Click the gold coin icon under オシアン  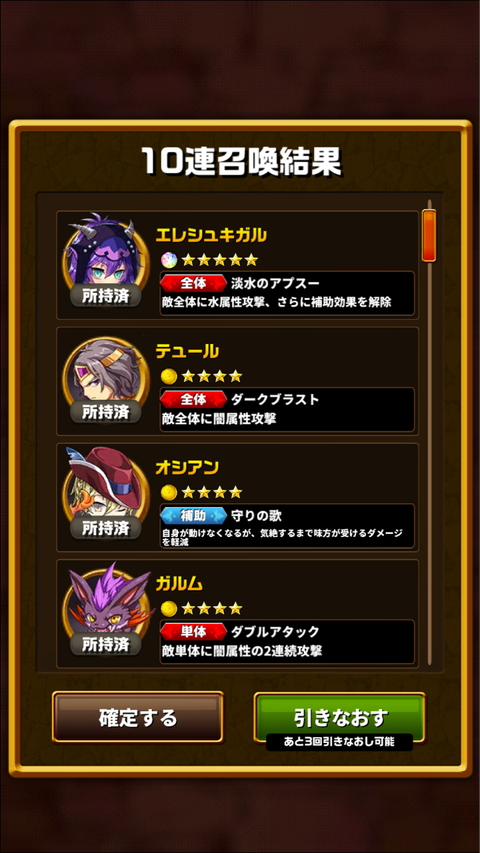tap(169, 492)
